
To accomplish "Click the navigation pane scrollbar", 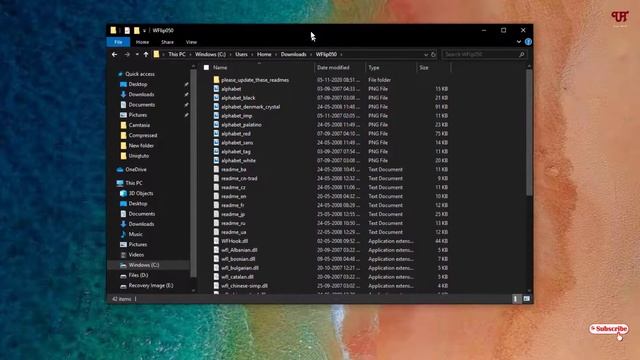I will click(x=193, y=173).
